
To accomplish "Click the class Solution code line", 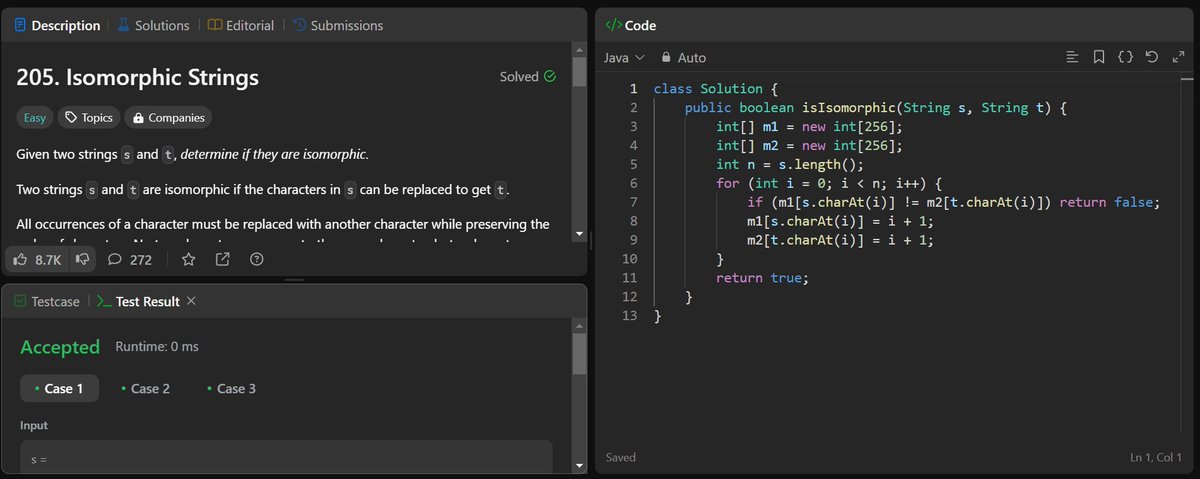I will [716, 89].
